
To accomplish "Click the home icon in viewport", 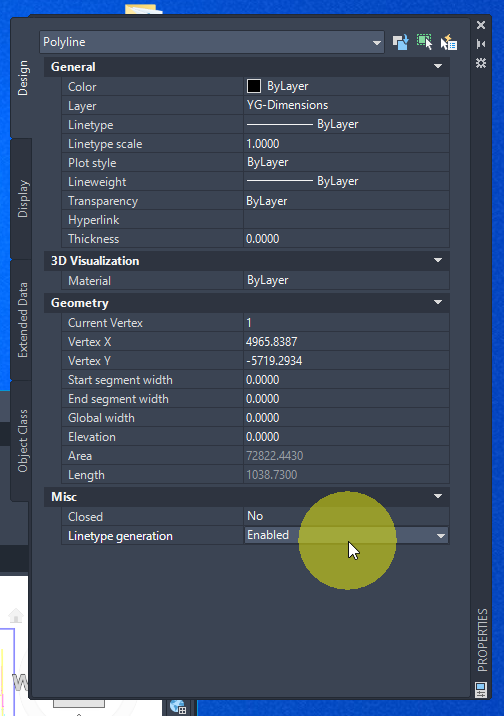I will click(x=16, y=615).
